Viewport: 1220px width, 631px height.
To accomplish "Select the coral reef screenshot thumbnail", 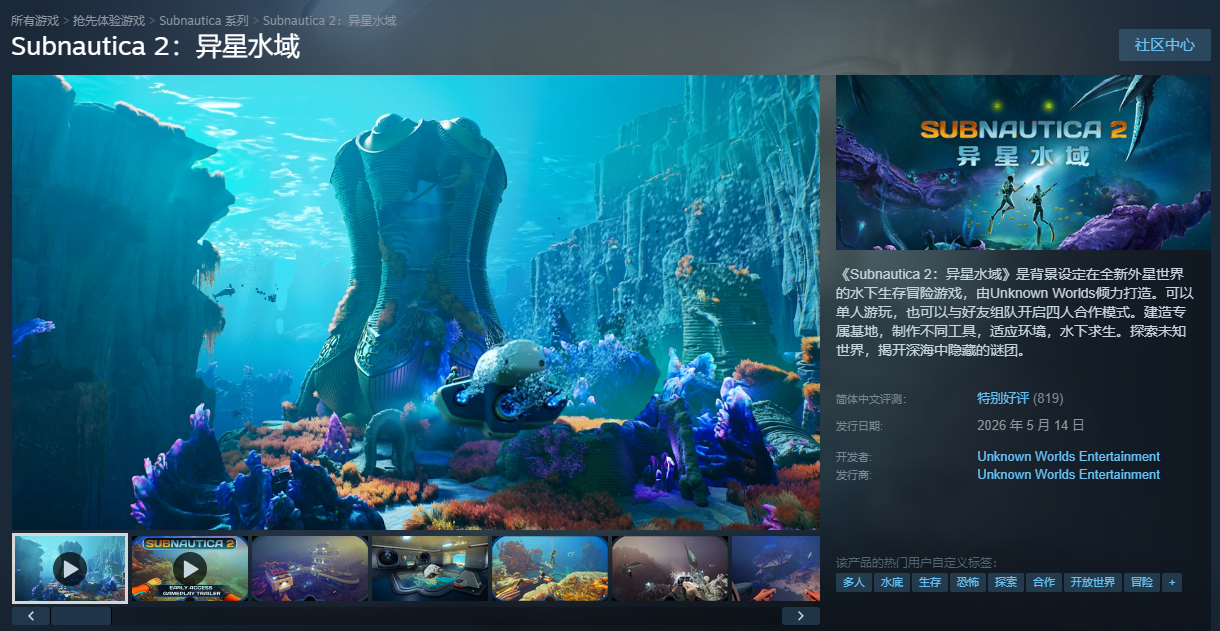I will 550,568.
